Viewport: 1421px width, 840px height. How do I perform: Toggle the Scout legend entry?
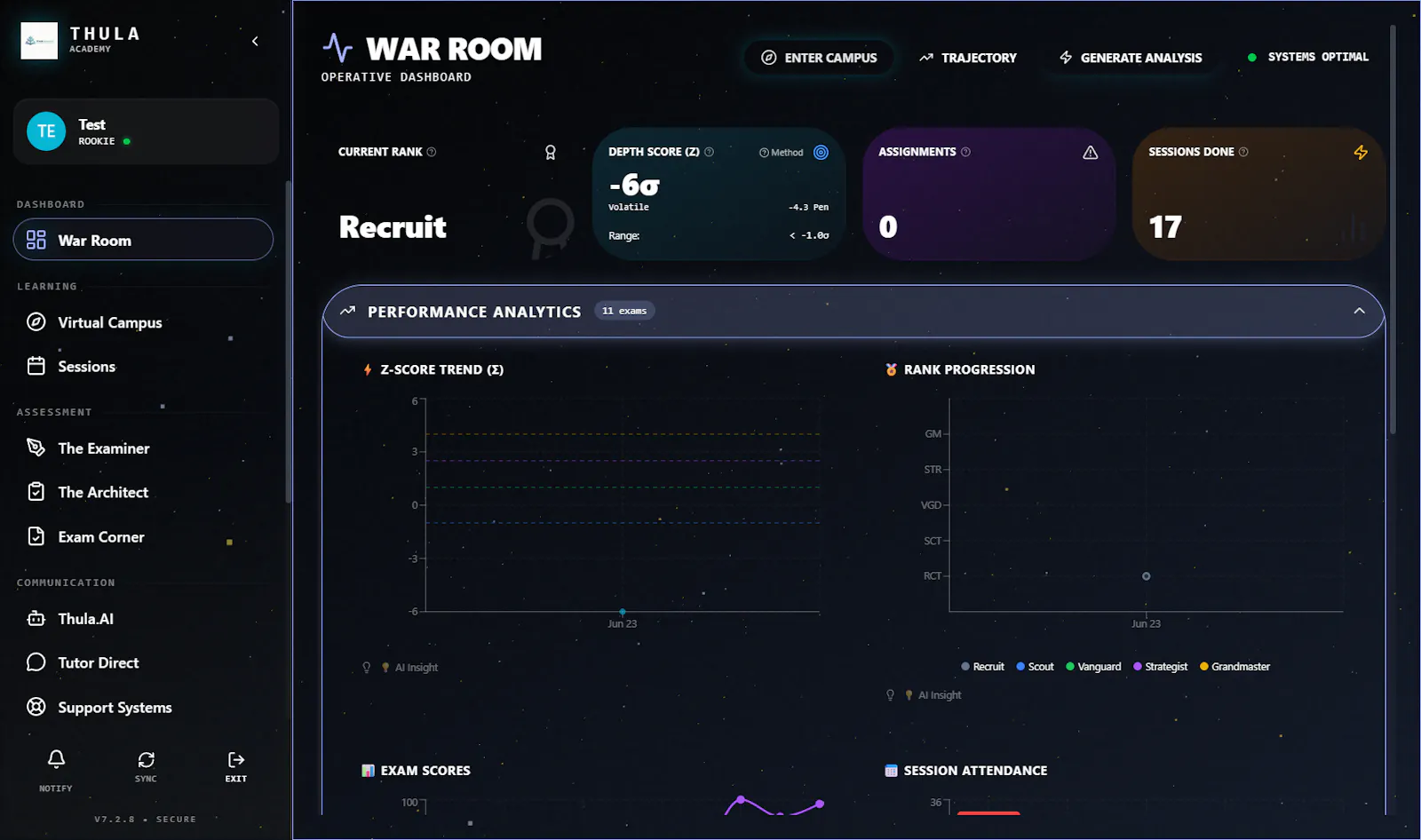click(x=1035, y=666)
